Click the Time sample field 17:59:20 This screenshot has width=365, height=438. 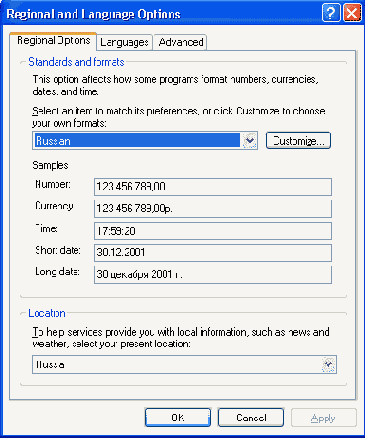coord(213,231)
